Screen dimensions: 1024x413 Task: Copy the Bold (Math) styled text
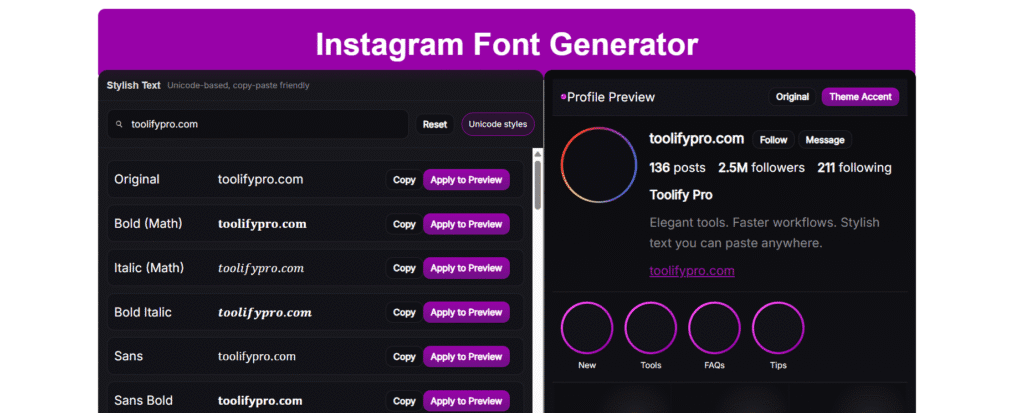[x=404, y=224]
